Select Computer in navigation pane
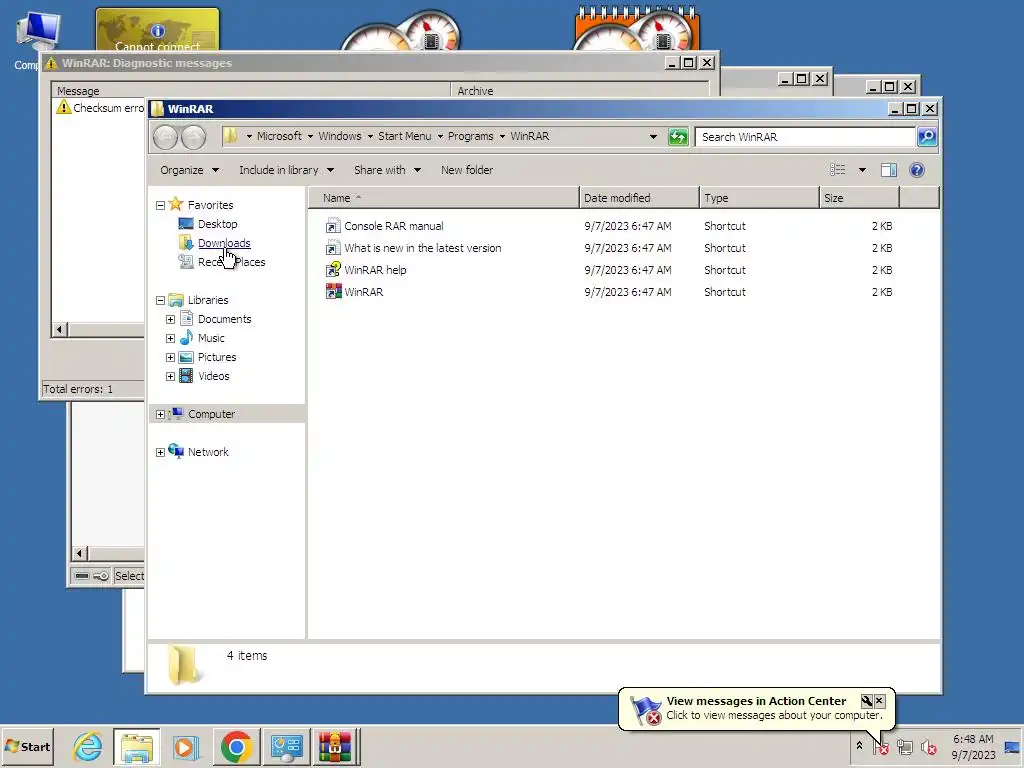Screen dimensions: 1024x768 coord(212,414)
